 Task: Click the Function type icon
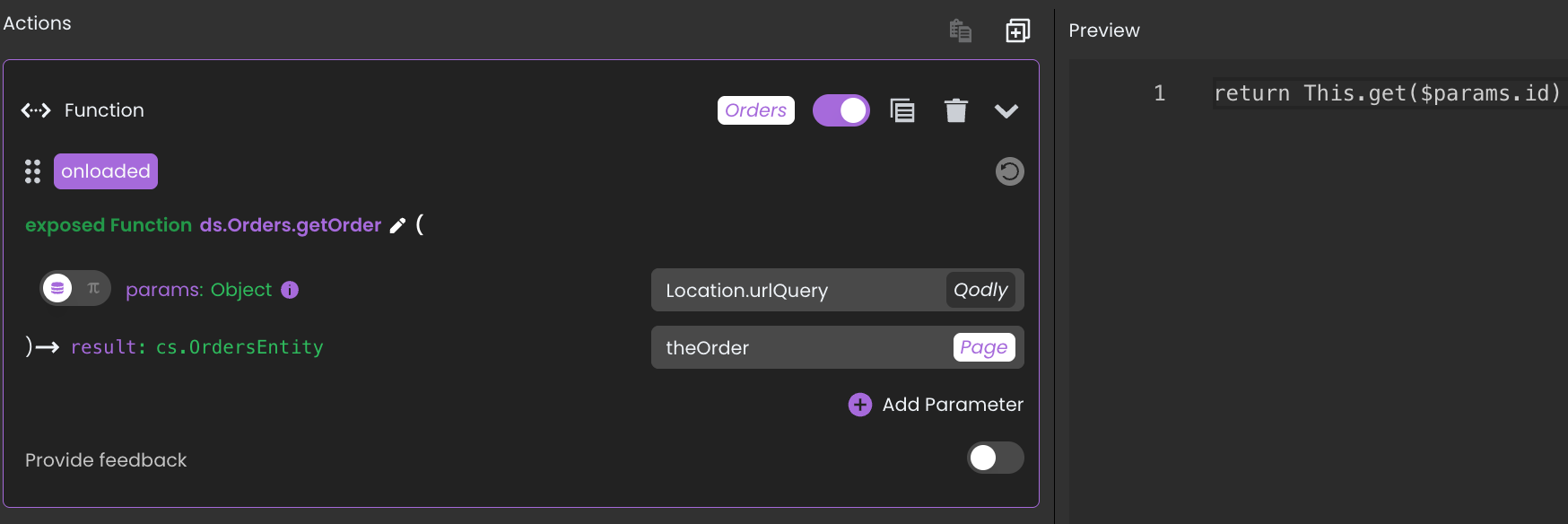point(36,110)
